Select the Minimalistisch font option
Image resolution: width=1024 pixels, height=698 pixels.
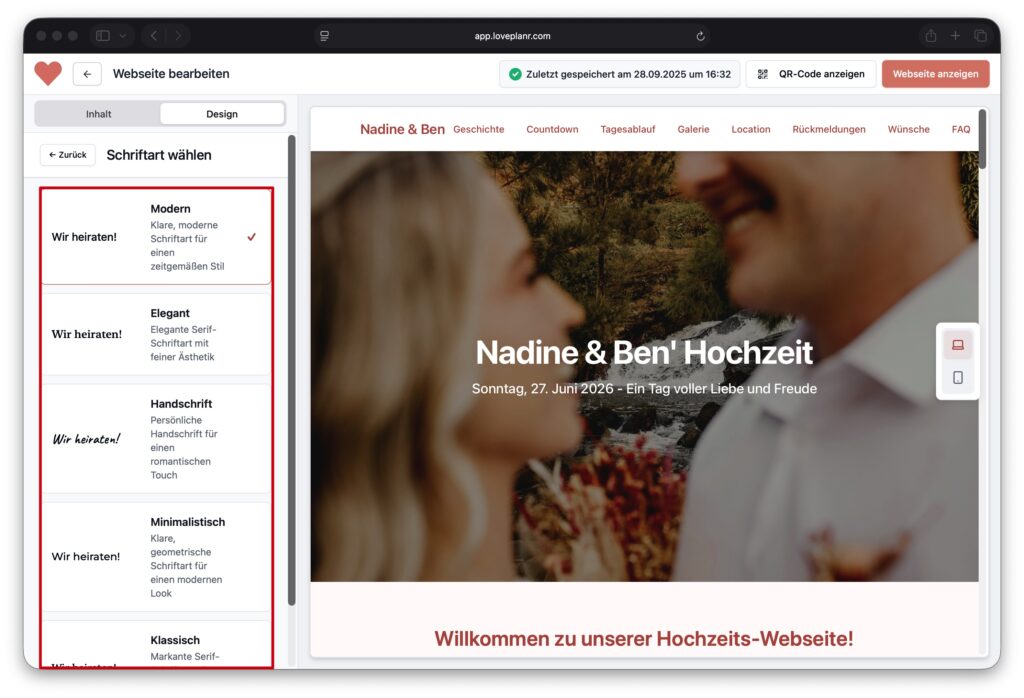pos(156,556)
